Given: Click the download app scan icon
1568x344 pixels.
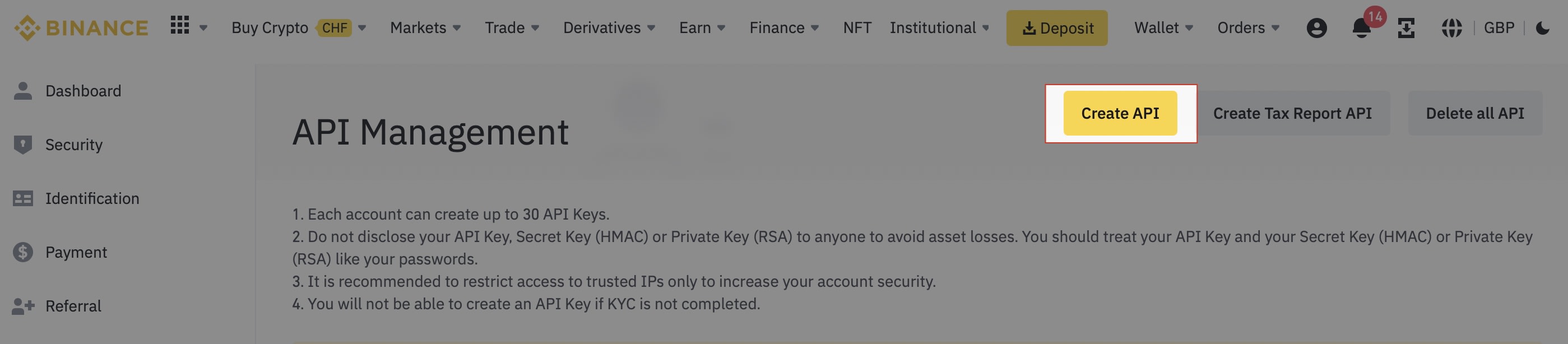Looking at the screenshot, I should pos(1405,28).
